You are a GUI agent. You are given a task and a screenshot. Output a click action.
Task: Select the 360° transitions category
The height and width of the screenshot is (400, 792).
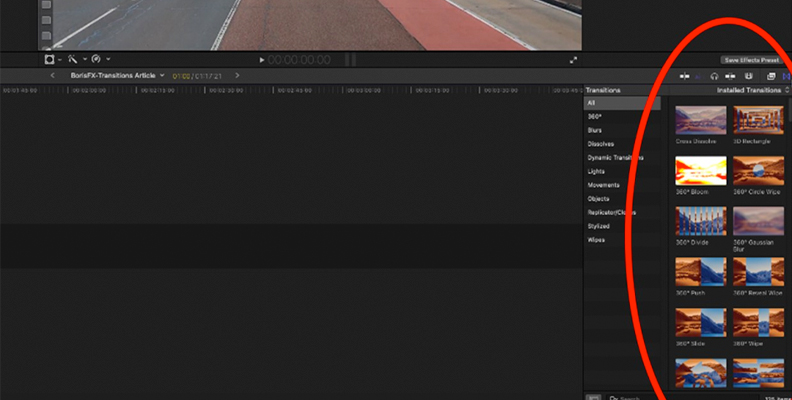[x=622, y=117]
